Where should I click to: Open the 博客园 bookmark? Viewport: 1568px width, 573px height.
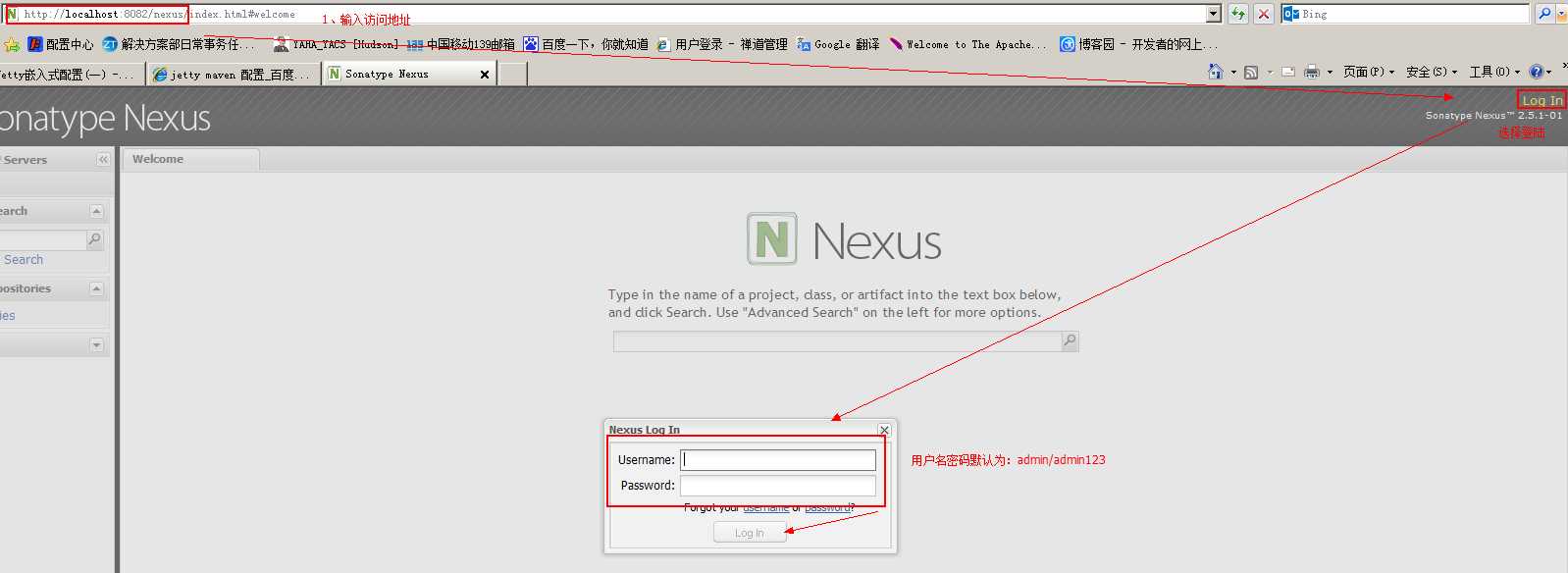(1138, 44)
